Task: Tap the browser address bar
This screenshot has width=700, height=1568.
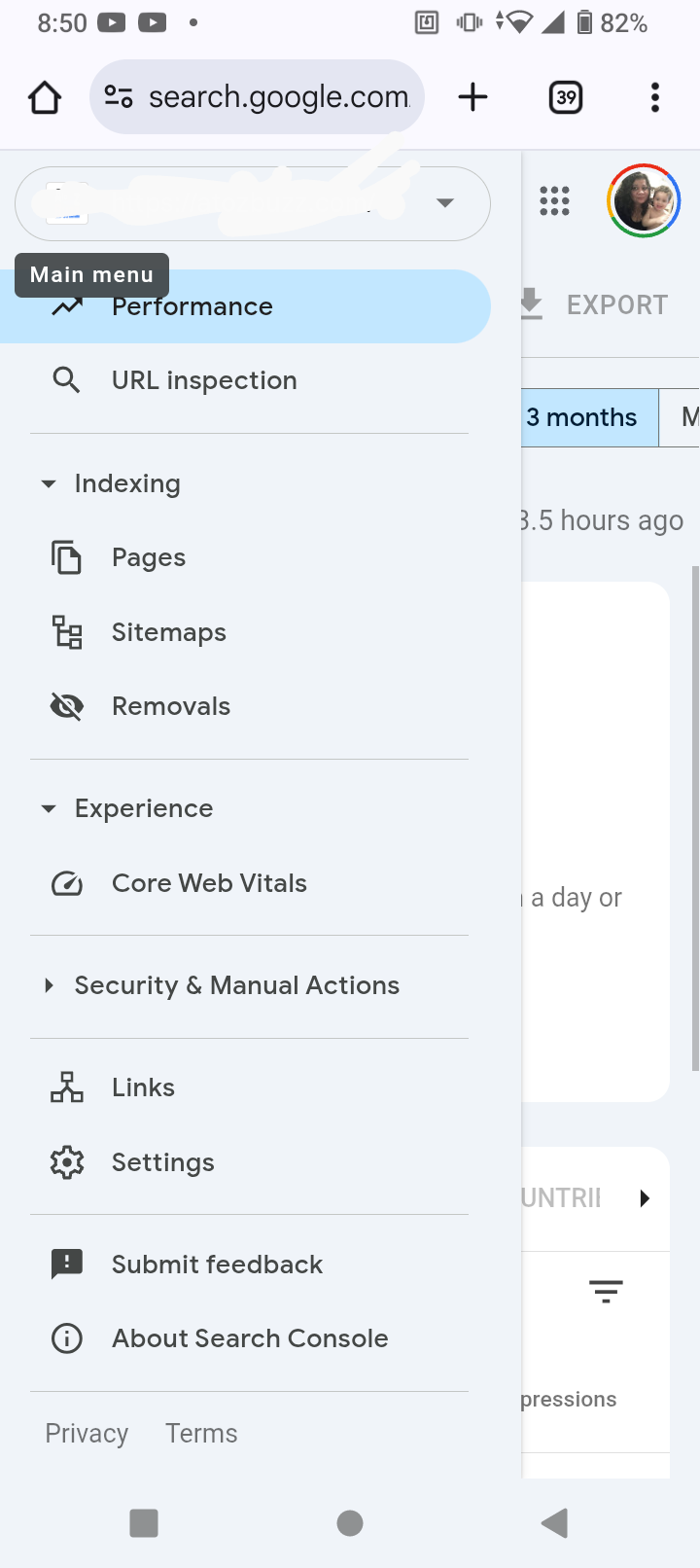Action: click(x=257, y=96)
